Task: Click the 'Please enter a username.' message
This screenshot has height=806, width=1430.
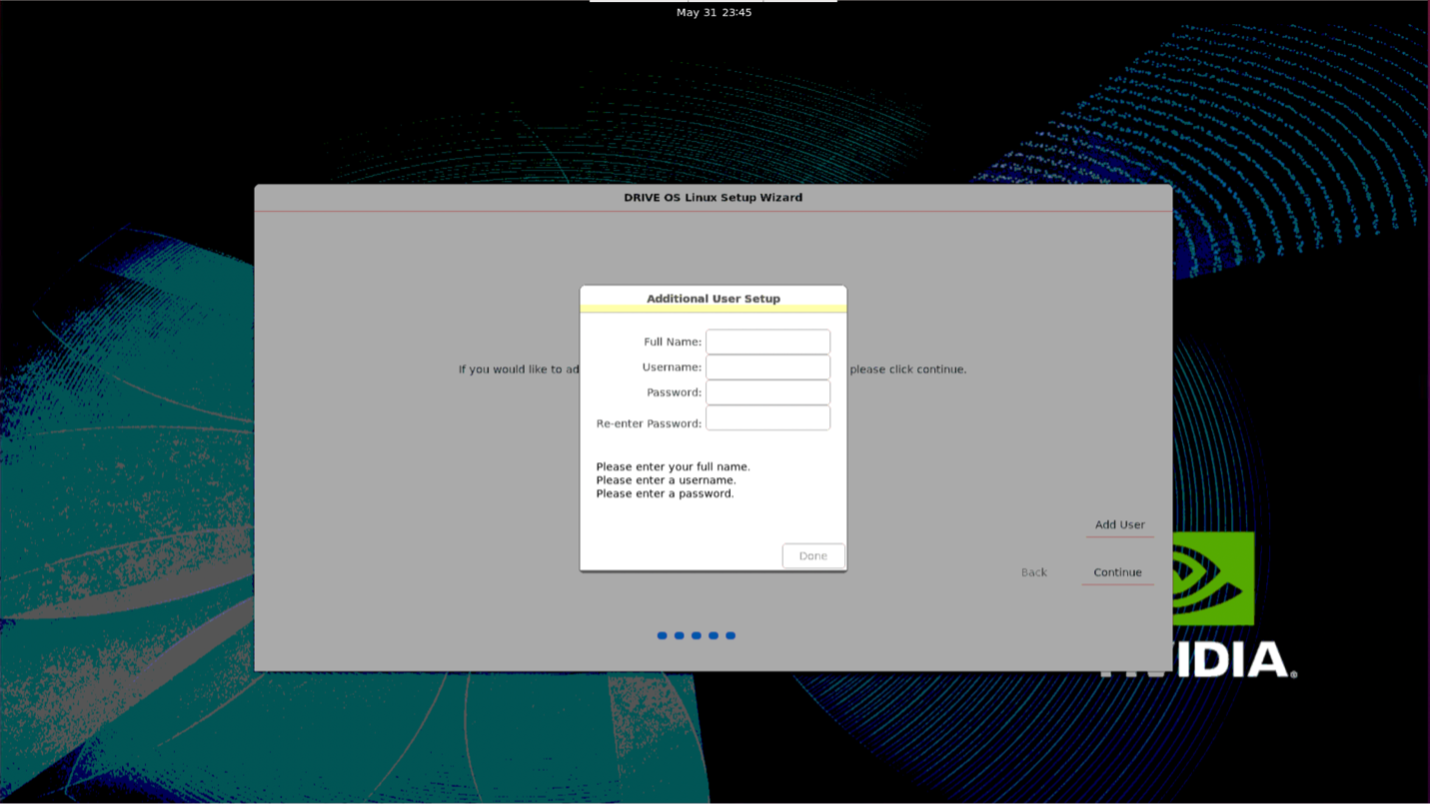Action: coord(666,480)
